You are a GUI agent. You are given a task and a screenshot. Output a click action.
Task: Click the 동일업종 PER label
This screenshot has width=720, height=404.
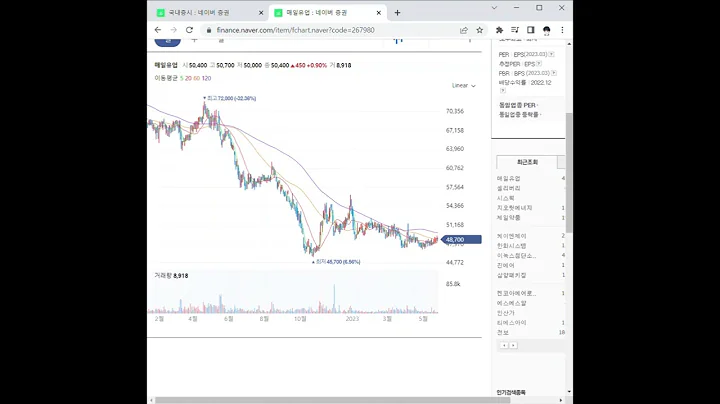pos(518,105)
